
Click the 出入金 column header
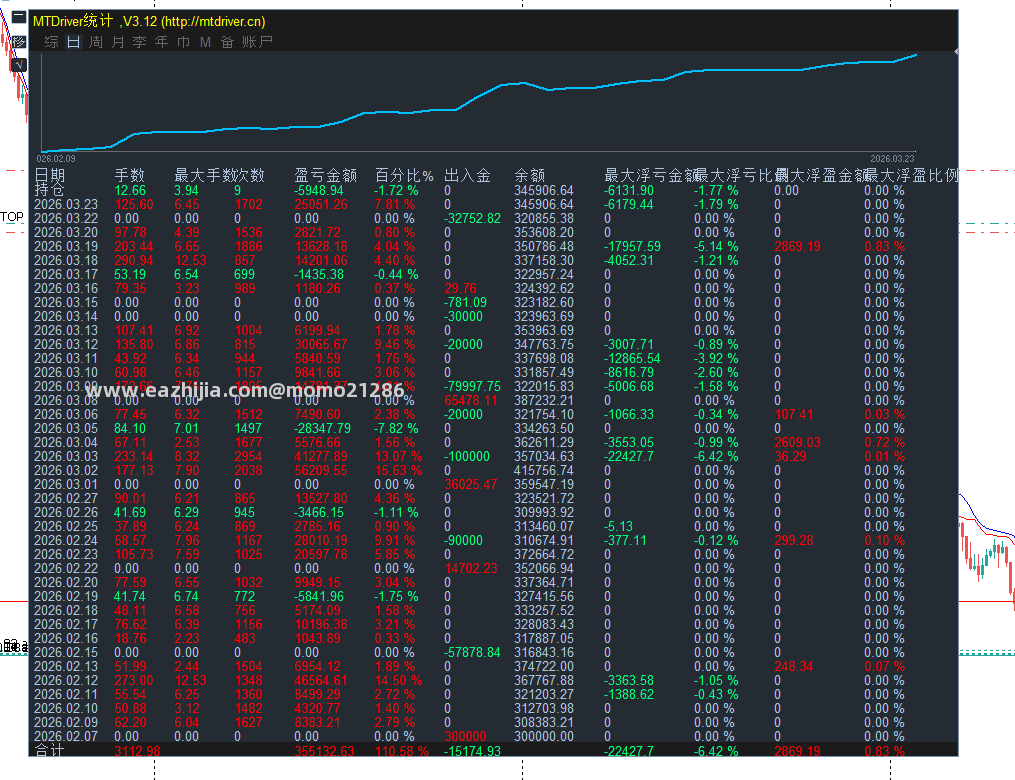tap(467, 175)
